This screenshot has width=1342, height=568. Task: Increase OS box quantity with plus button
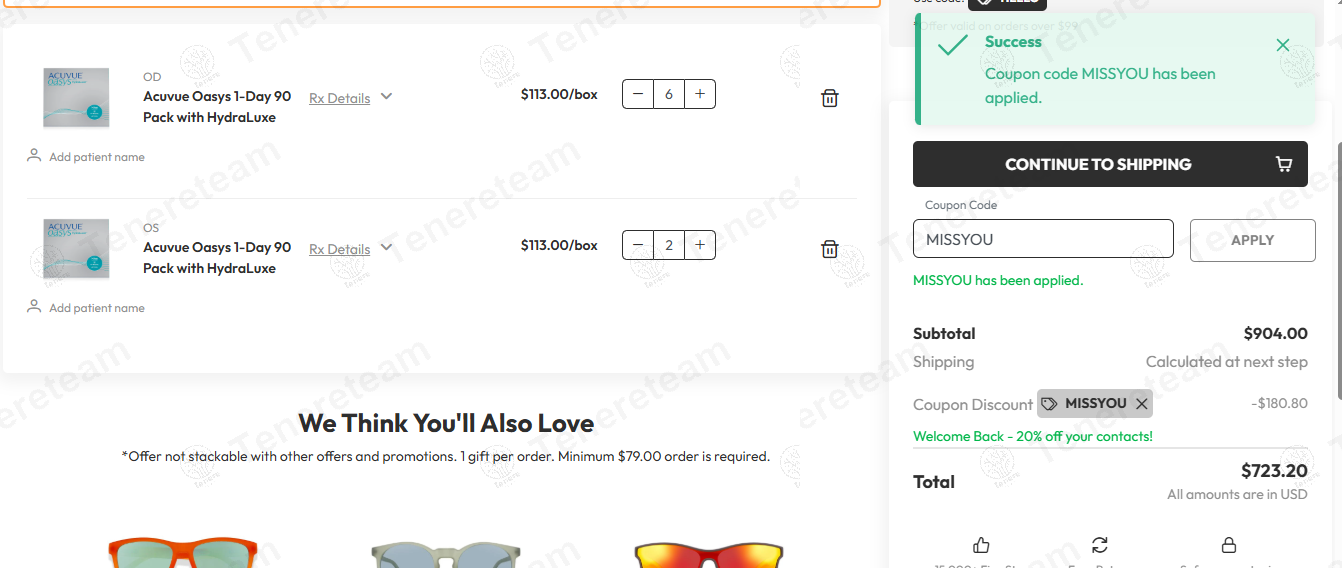point(700,245)
